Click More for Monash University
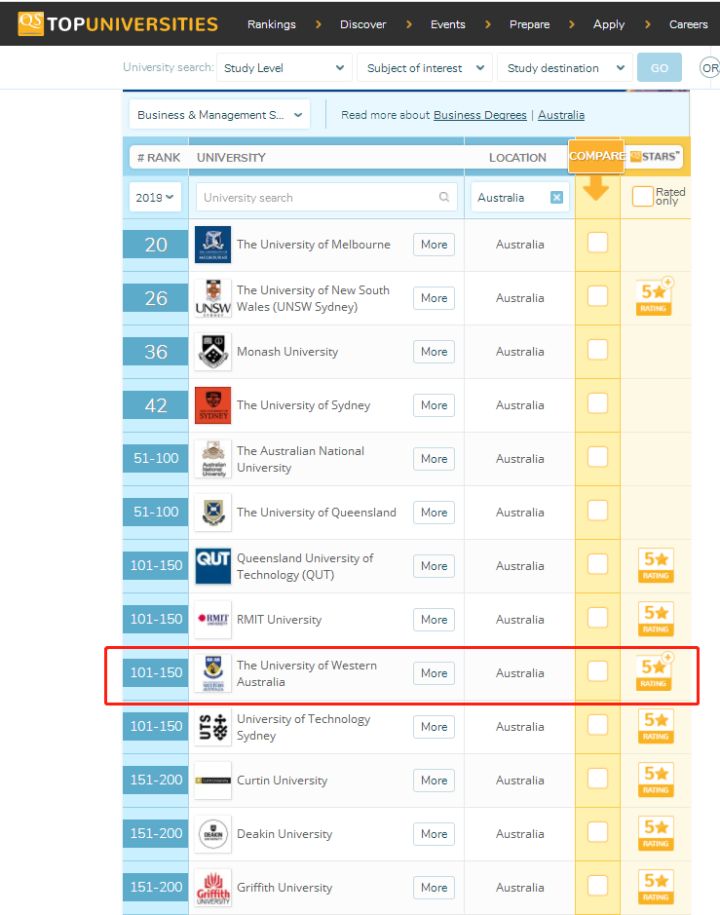The width and height of the screenshot is (720, 915). [x=434, y=352]
